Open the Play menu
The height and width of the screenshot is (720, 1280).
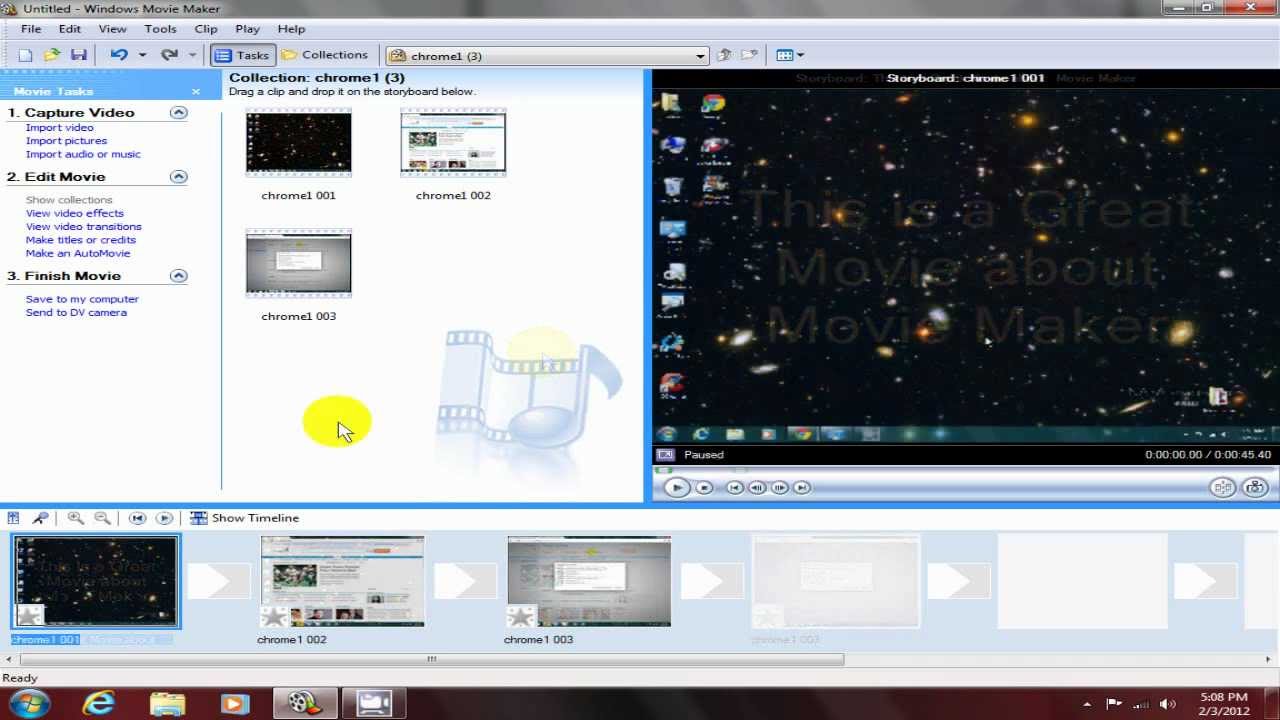click(x=247, y=29)
